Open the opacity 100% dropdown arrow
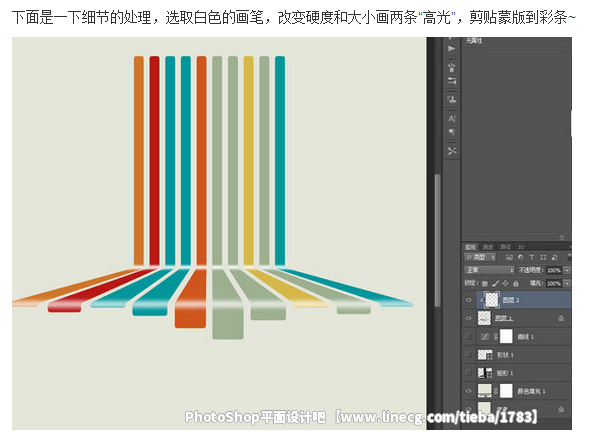This screenshot has width=593, height=436. click(x=567, y=270)
